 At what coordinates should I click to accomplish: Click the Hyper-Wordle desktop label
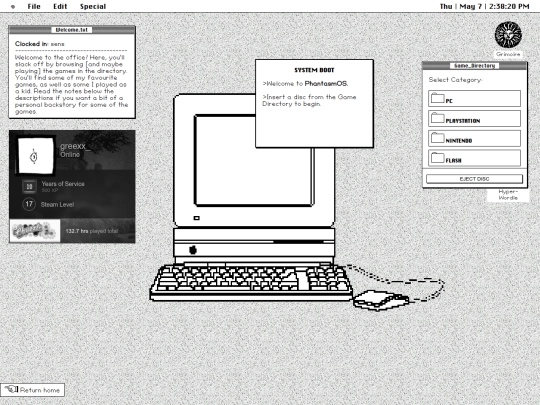click(508, 195)
